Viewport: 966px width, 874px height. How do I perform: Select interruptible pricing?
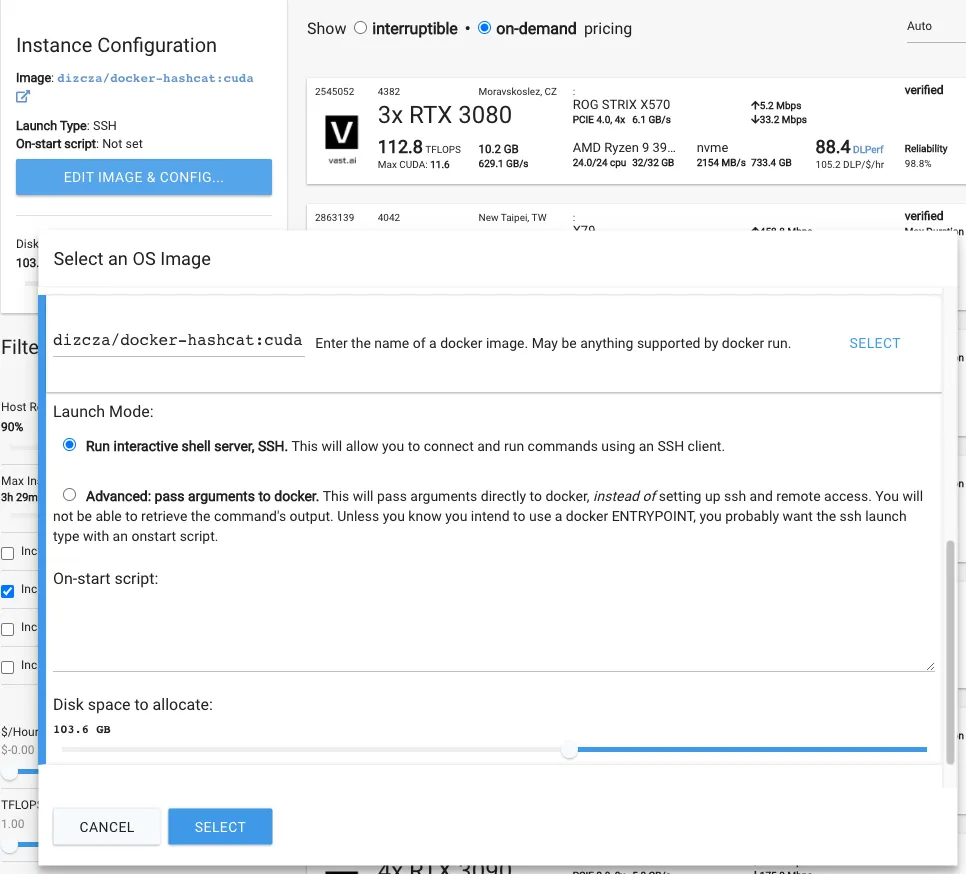[x=361, y=28]
